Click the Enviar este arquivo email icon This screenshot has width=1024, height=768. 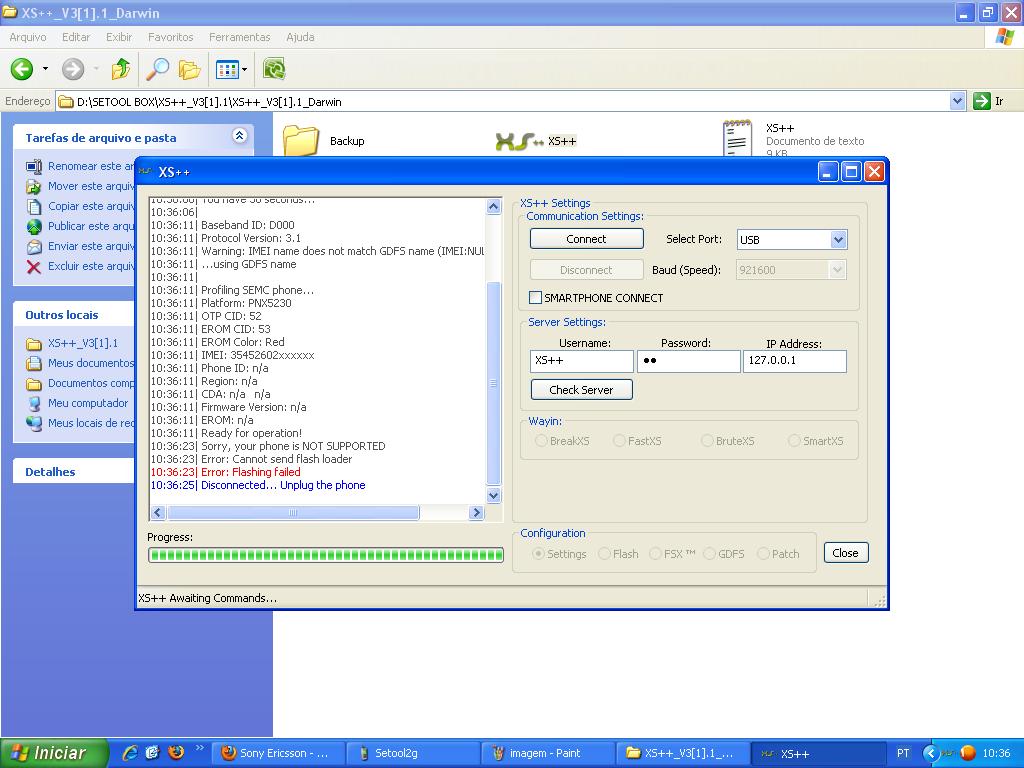[x=34, y=247]
